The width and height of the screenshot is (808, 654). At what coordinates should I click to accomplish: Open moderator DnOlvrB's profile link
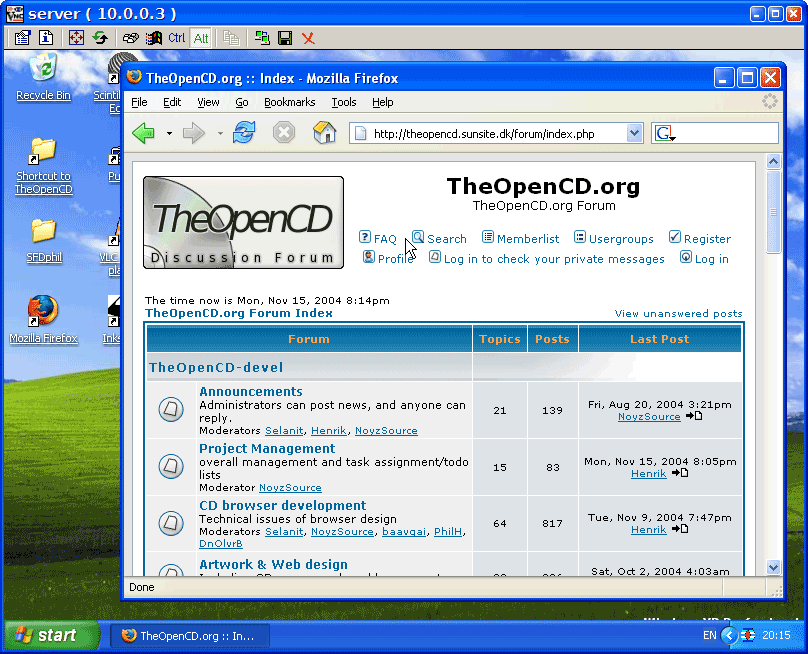221,544
